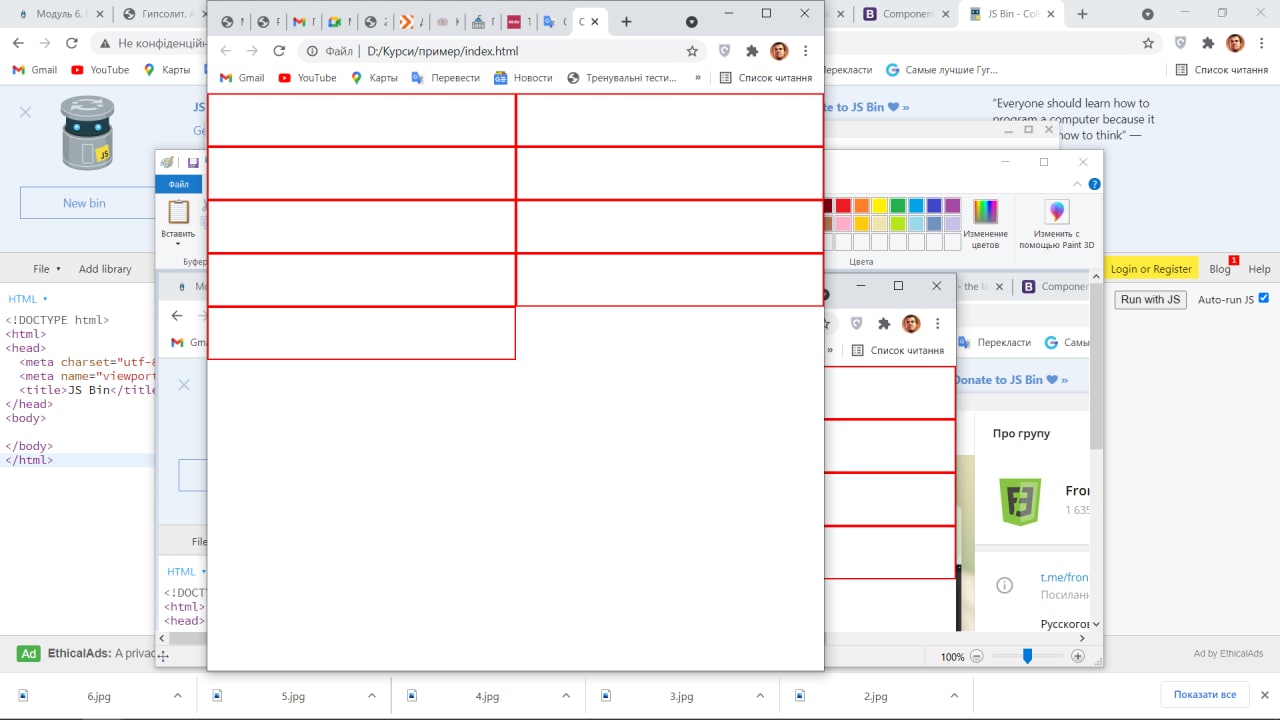Toggle Auto-run JS checkbox
The image size is (1280, 720).
coord(1263,298)
